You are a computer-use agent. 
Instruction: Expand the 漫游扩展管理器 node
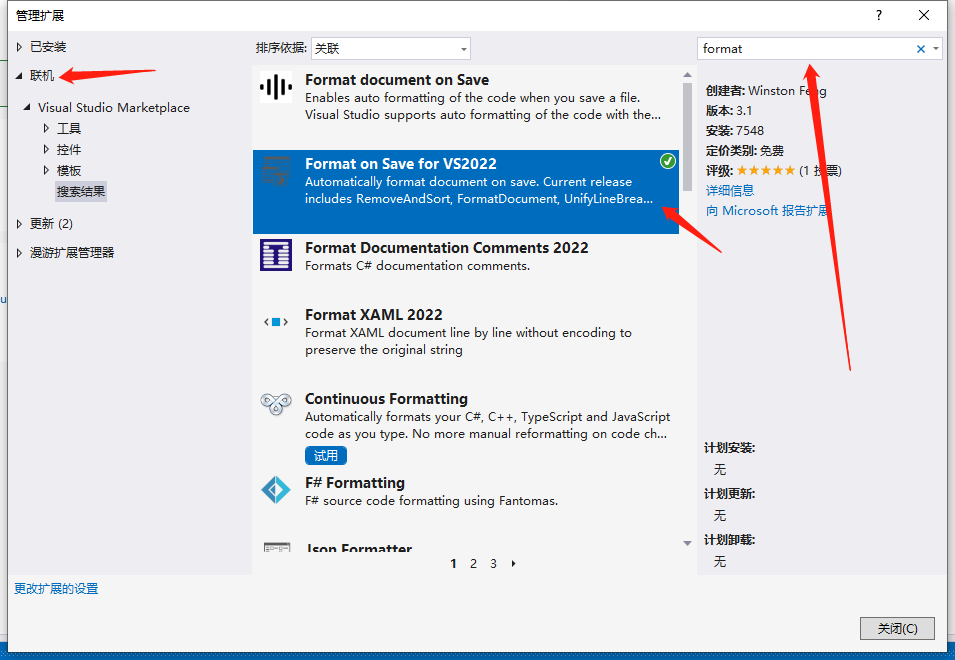tap(19, 253)
